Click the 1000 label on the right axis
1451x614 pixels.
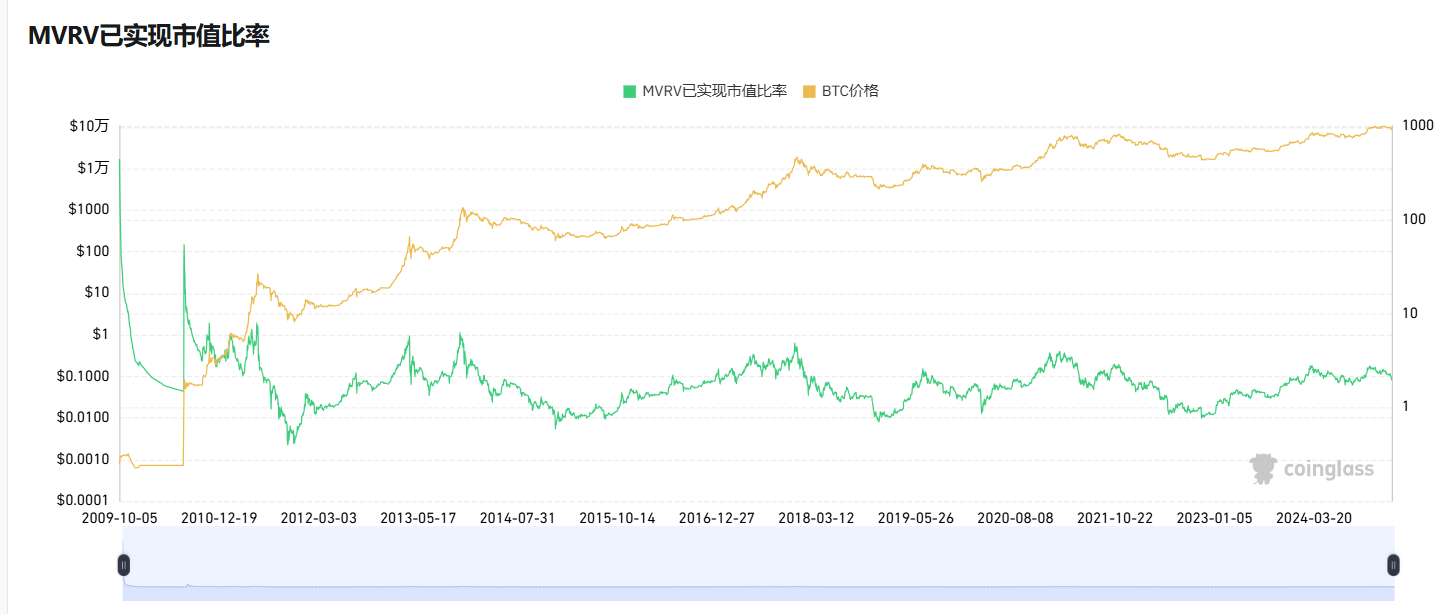(x=1418, y=126)
